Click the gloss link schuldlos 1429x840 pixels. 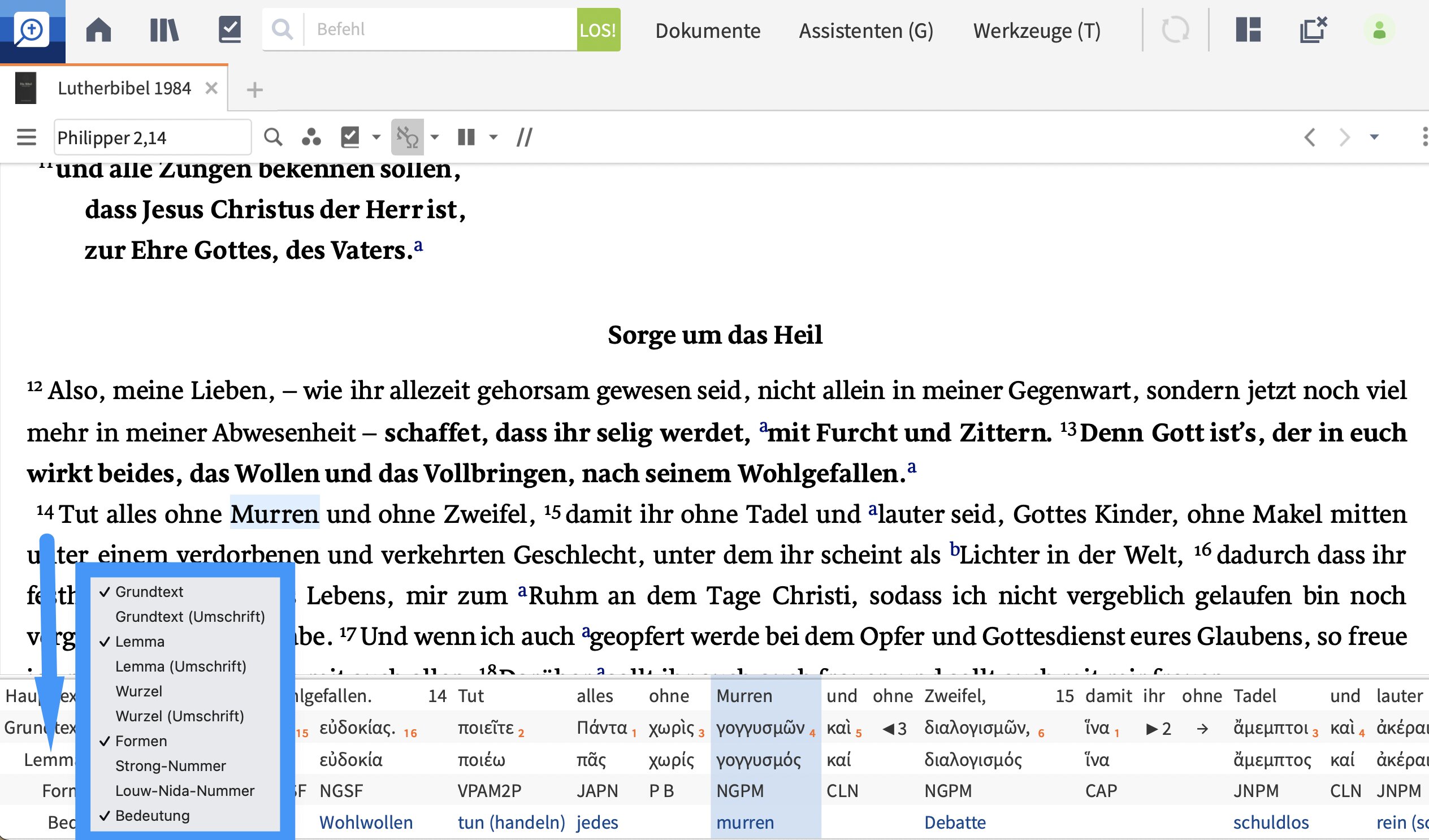[x=1271, y=823]
